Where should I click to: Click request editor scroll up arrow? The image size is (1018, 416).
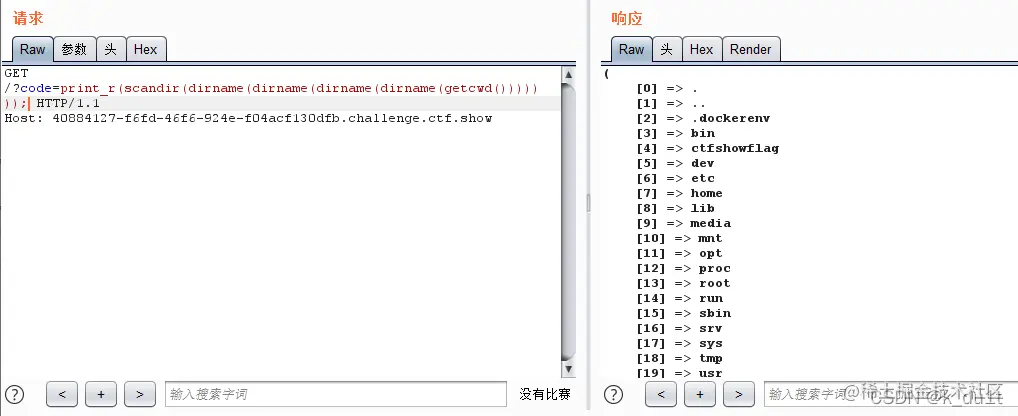pyautogui.click(x=569, y=74)
